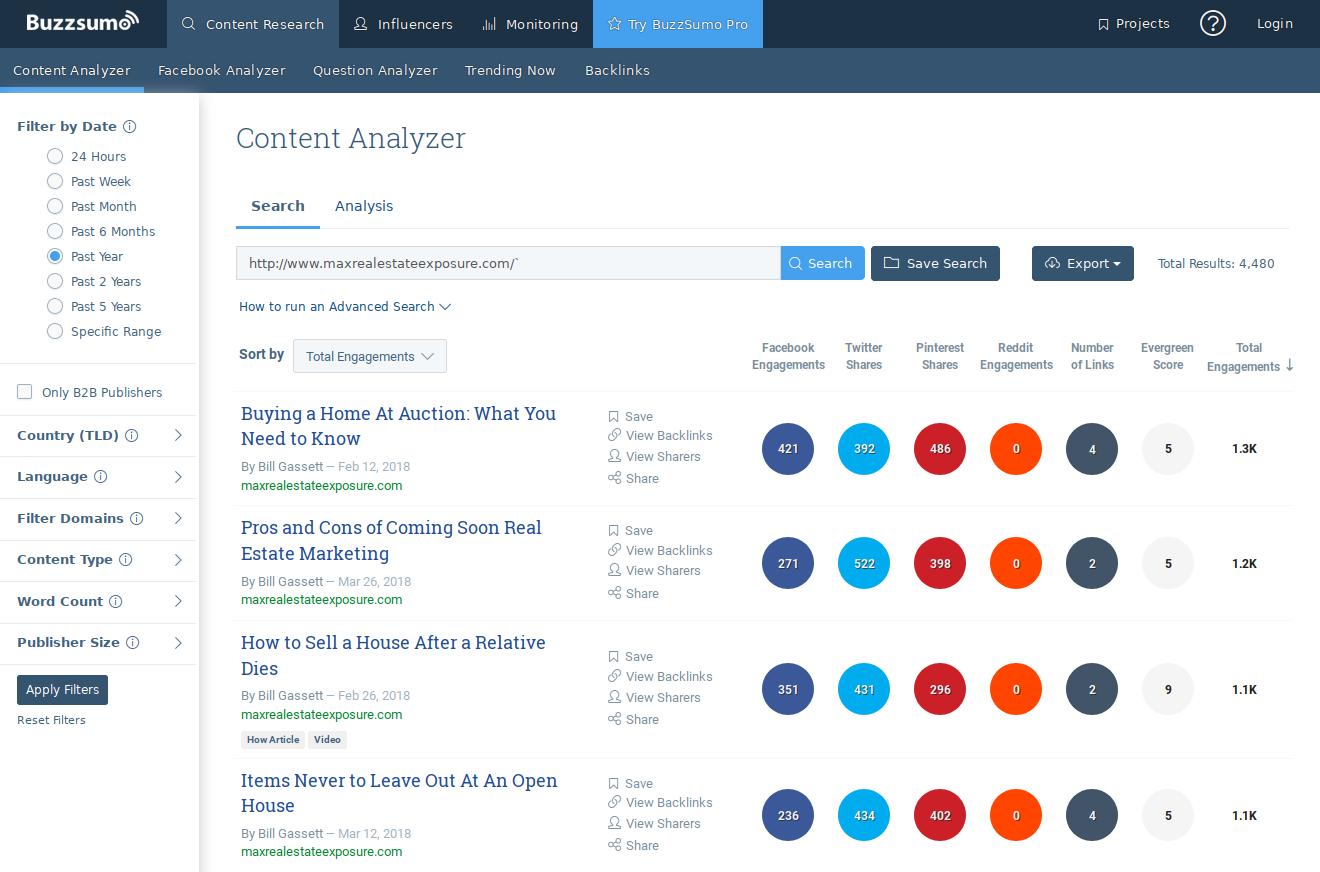Click the Content Type info icon
1320x872 pixels.
point(126,560)
